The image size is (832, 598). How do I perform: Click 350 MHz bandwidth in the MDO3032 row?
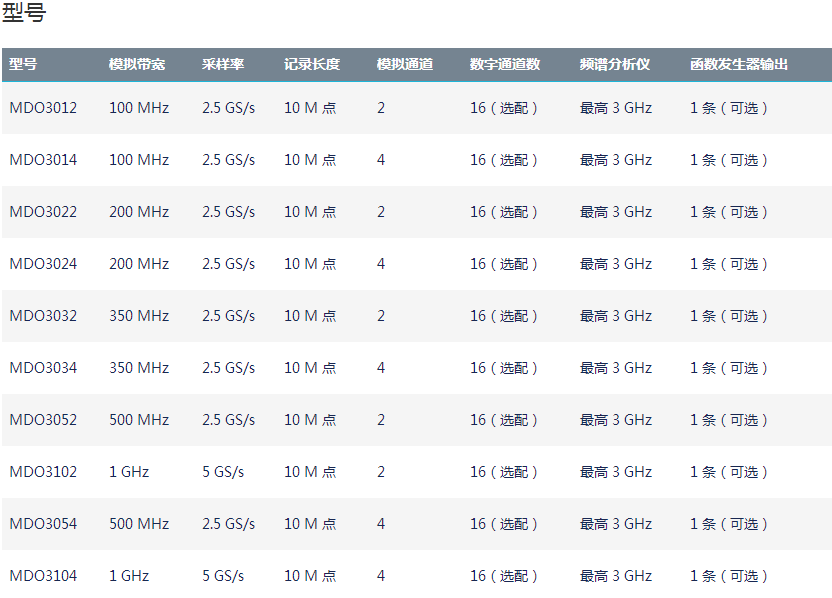click(139, 316)
